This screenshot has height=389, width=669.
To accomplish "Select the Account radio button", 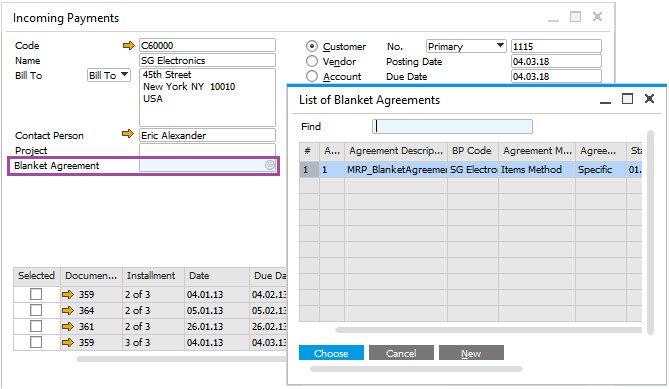I will point(312,76).
